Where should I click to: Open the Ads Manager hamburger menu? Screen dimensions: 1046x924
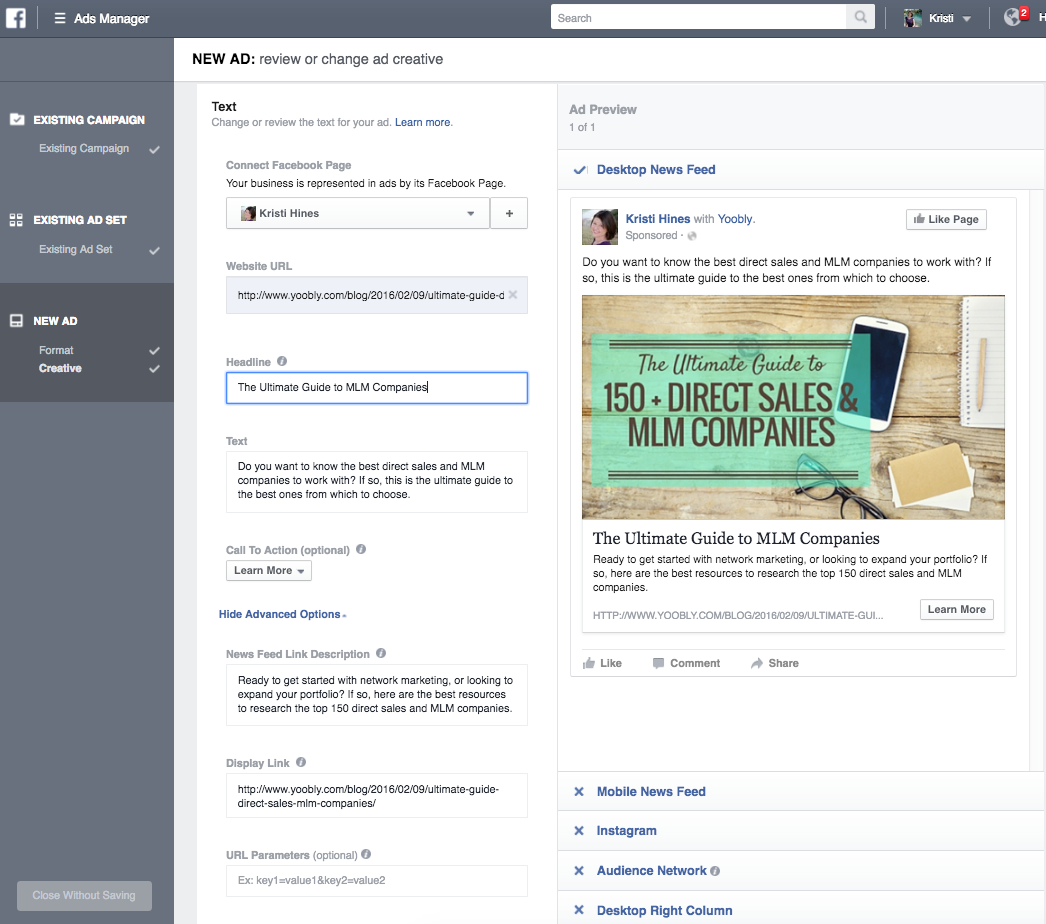tap(59, 18)
